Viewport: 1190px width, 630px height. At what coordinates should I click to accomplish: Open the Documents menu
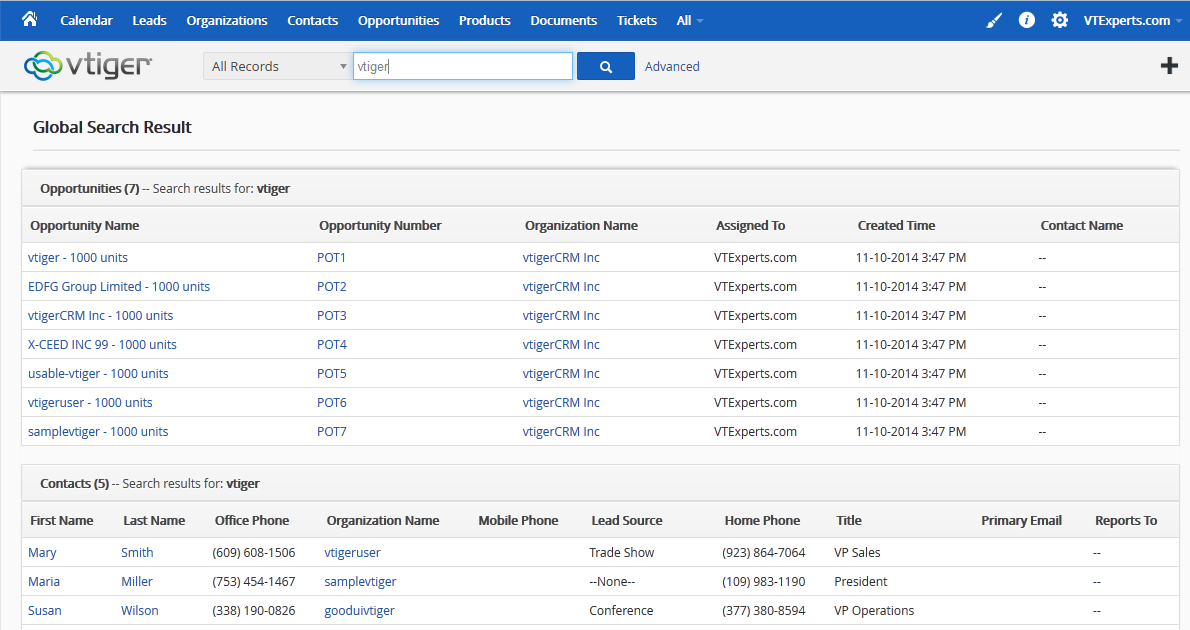[x=564, y=20]
